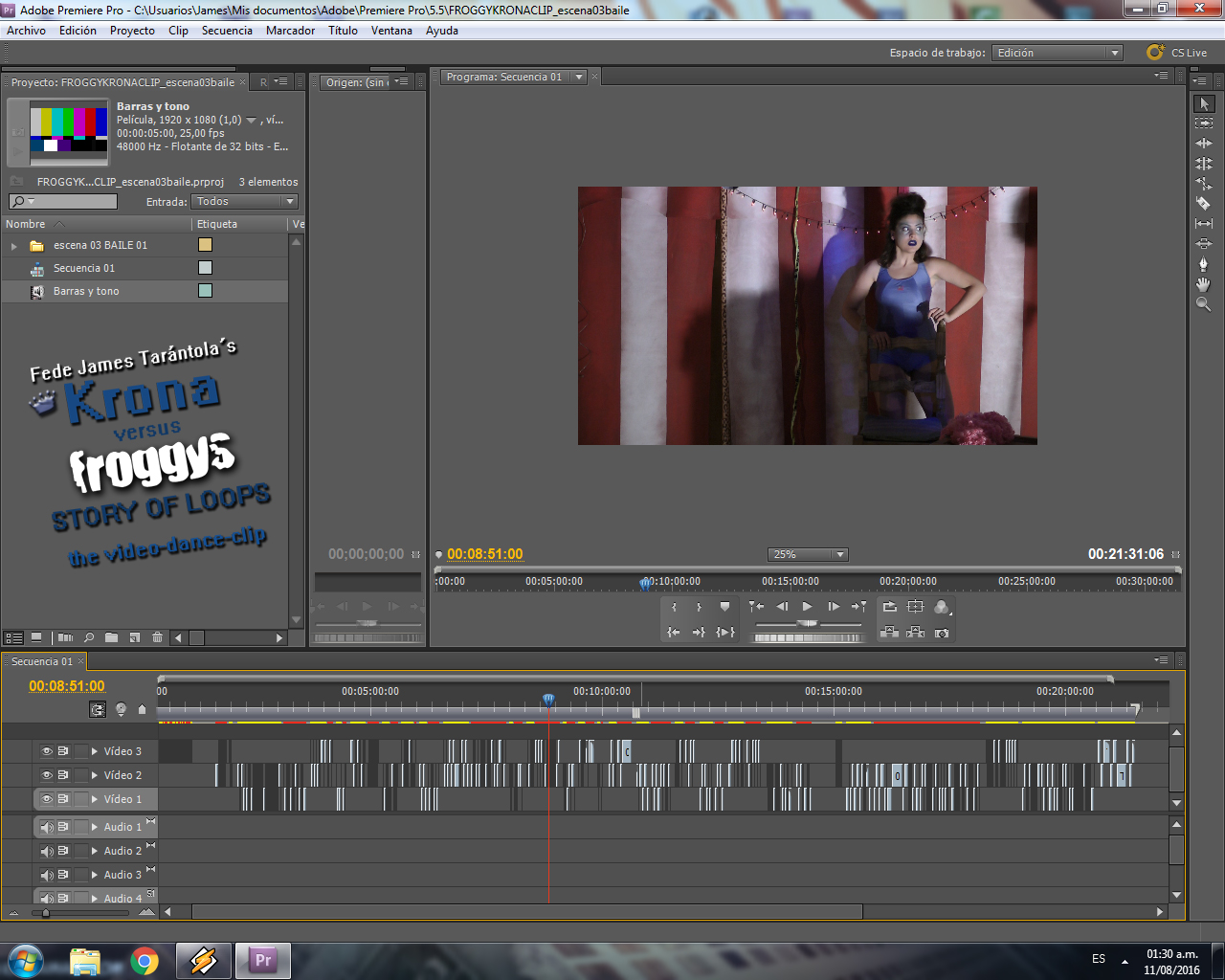The height and width of the screenshot is (980, 1225).
Task: Activate the Zoom magnifier tool
Action: tap(1204, 304)
